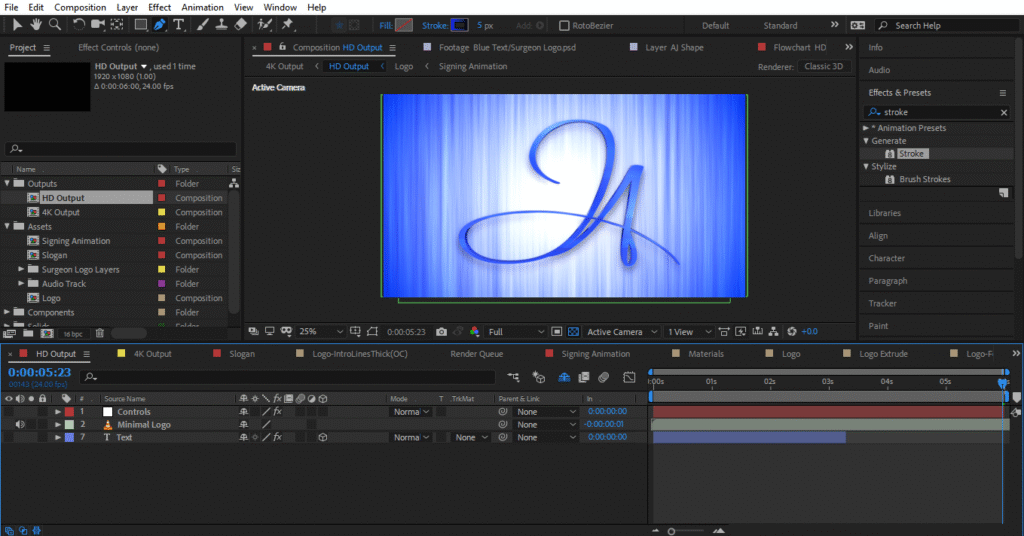Select the Type tool
This screenshot has width=1024, height=536.
tap(179, 25)
